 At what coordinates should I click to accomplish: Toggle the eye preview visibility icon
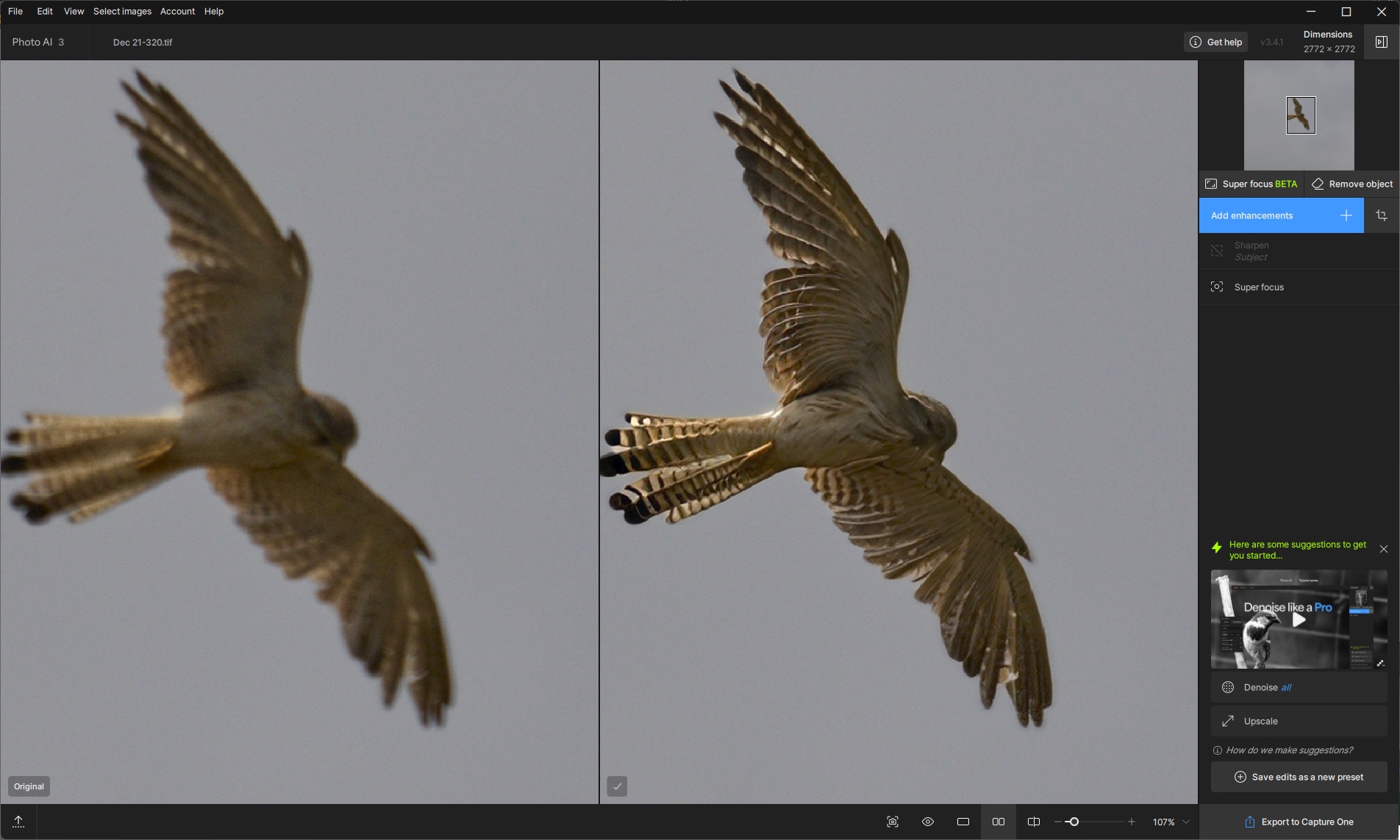tap(928, 822)
